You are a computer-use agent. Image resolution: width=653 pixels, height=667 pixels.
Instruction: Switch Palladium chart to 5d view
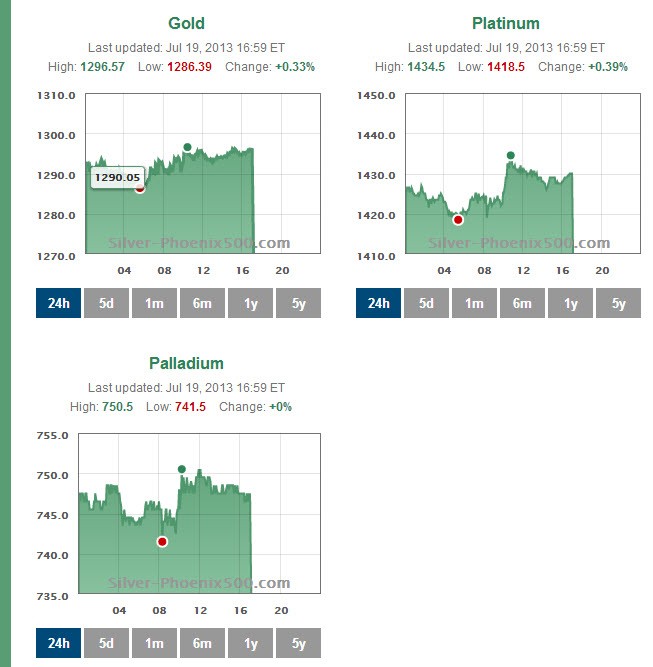[x=106, y=643]
